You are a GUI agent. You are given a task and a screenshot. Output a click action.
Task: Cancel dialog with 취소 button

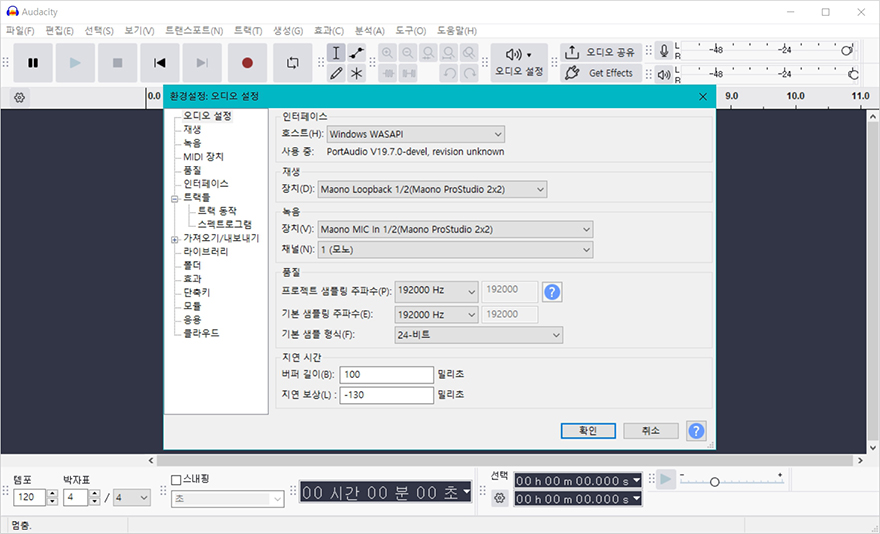[650, 431]
